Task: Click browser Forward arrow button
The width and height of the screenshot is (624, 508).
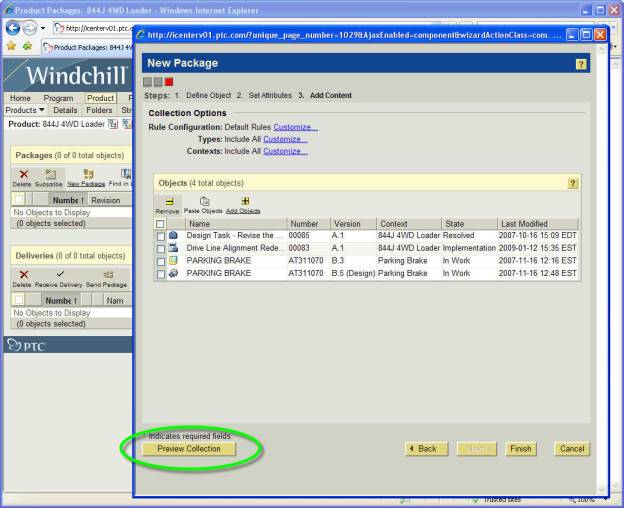Action: 29,28
